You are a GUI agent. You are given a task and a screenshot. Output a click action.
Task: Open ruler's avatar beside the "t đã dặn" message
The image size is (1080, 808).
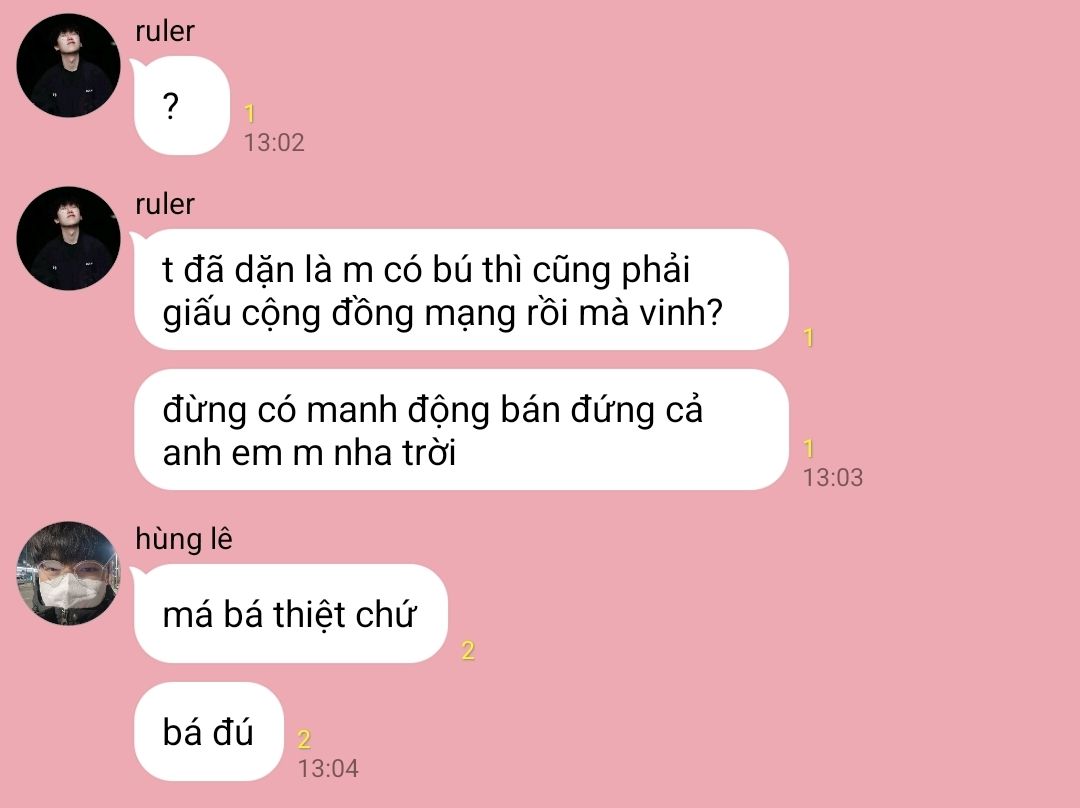pyautogui.click(x=68, y=238)
